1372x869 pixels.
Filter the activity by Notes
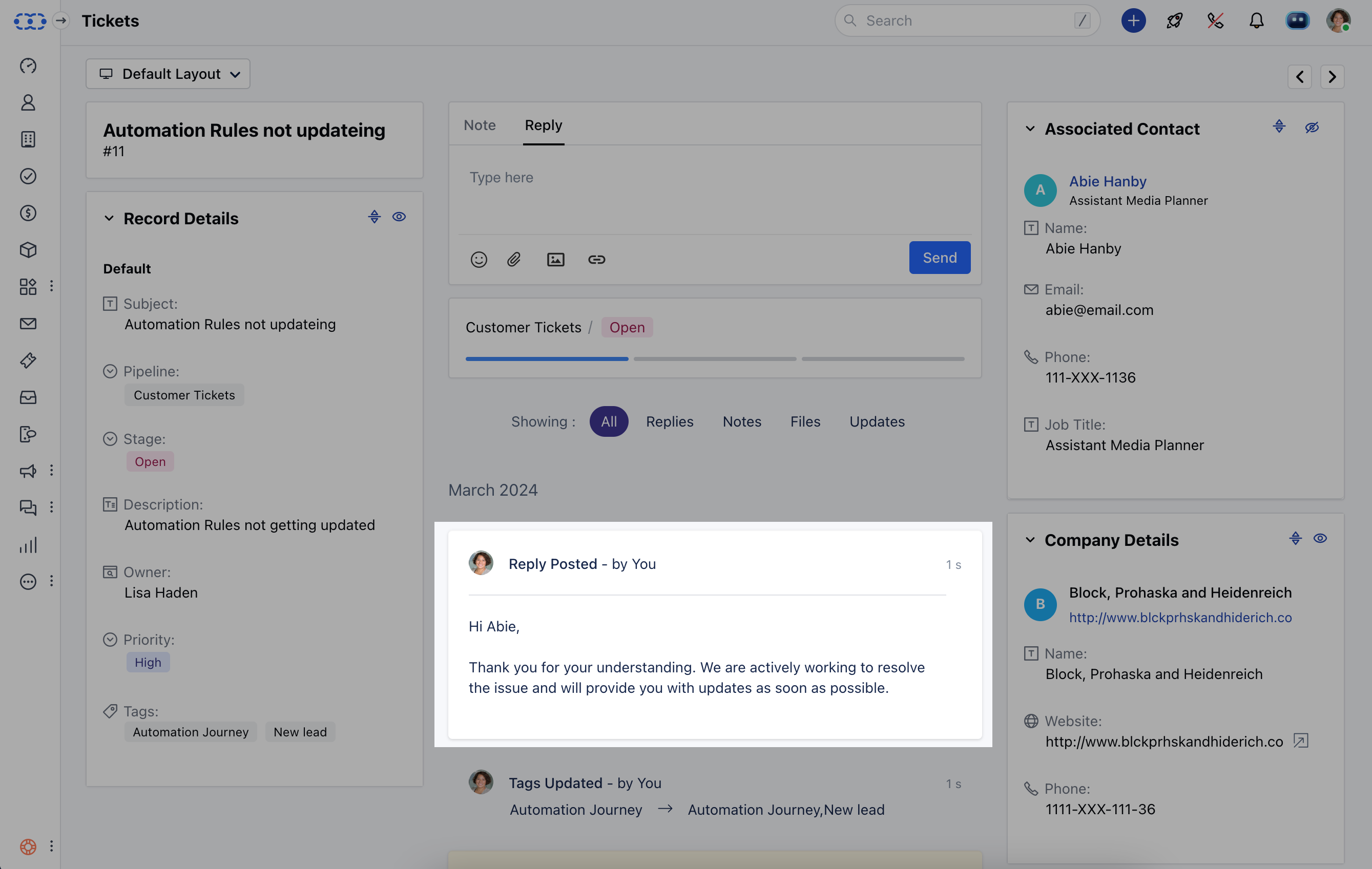click(742, 421)
